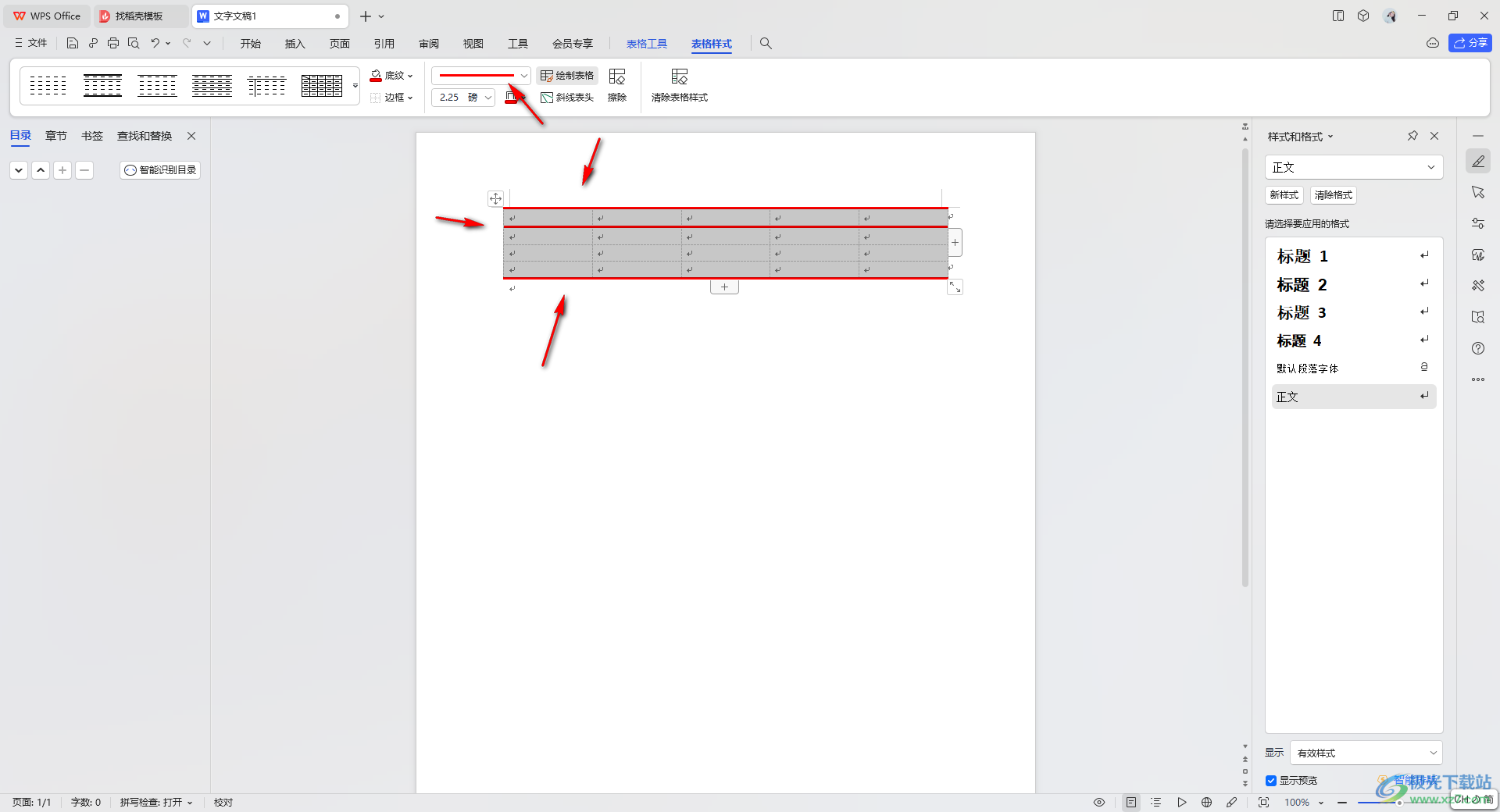Click the Diagonal Header (斜线表头) tool
1500x812 pixels.
coord(567,98)
